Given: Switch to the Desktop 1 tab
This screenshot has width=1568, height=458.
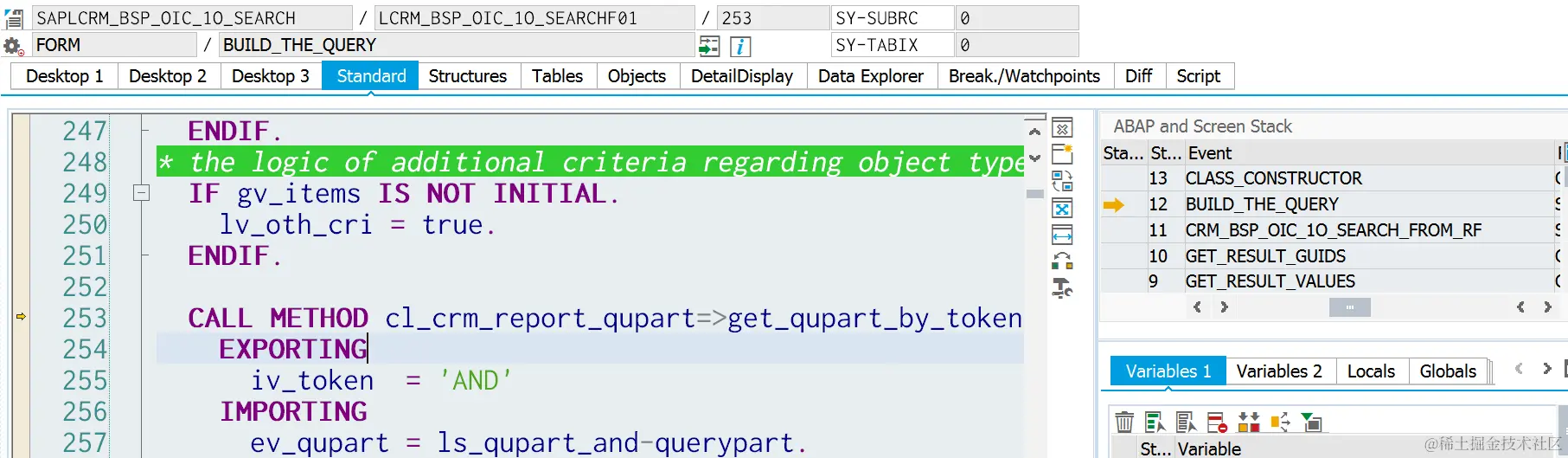Looking at the screenshot, I should pos(65,76).
